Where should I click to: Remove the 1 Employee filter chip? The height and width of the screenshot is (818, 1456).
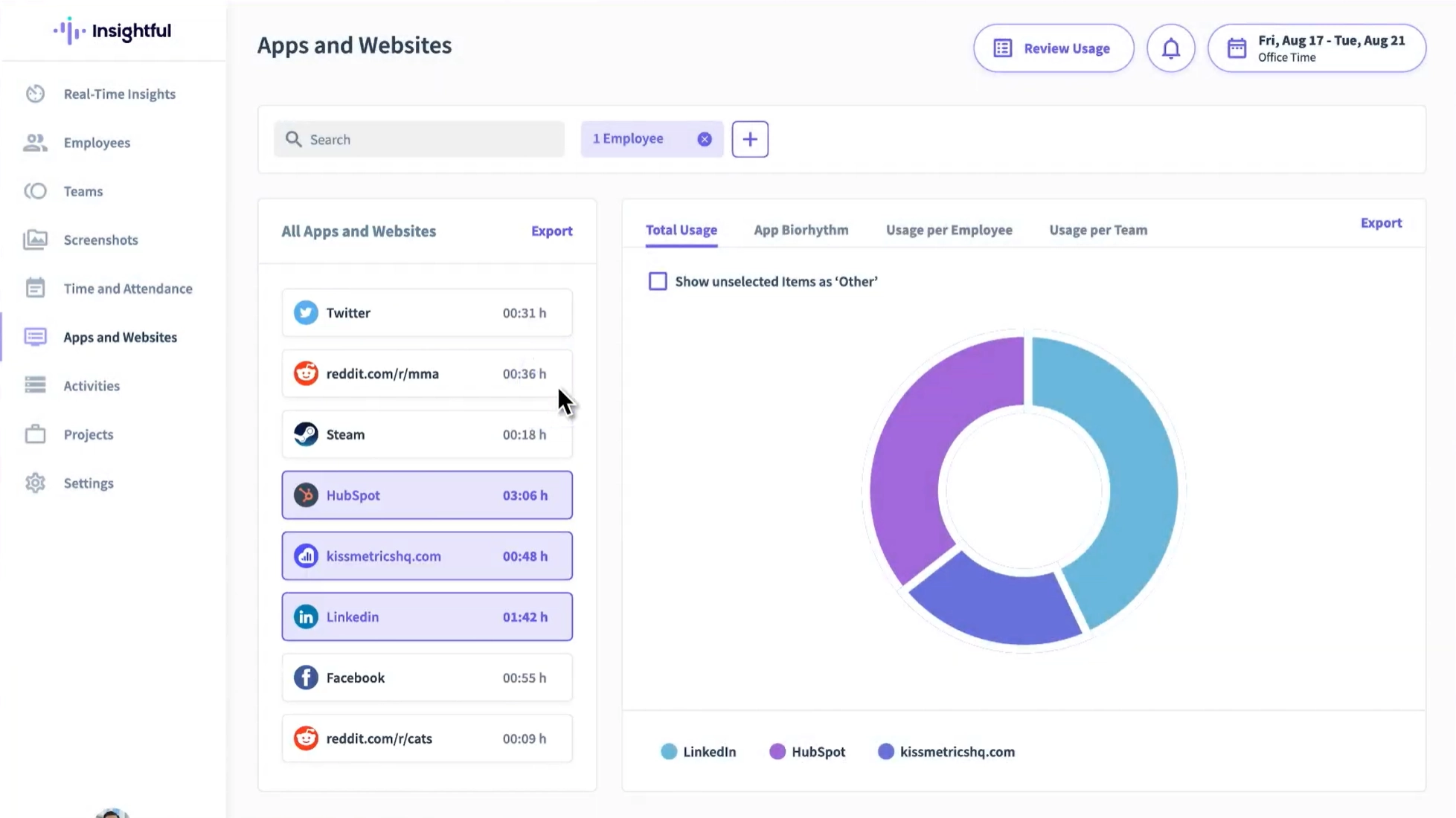pyautogui.click(x=704, y=139)
